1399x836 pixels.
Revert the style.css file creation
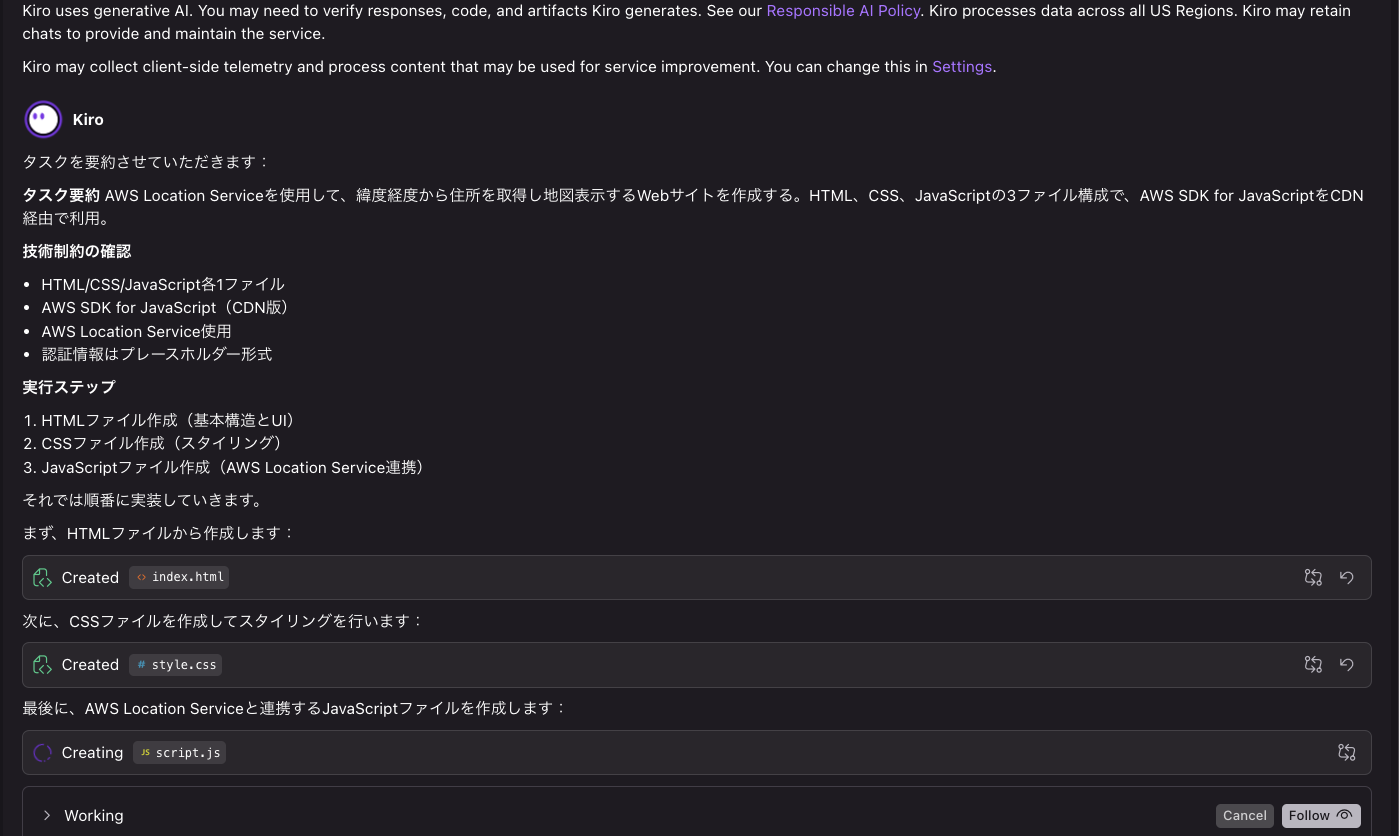click(1347, 664)
